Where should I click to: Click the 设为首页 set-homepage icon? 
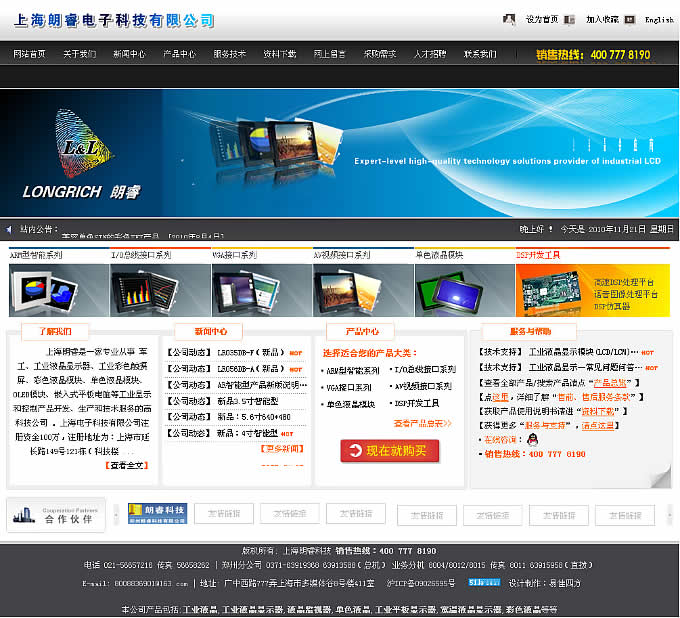point(509,19)
